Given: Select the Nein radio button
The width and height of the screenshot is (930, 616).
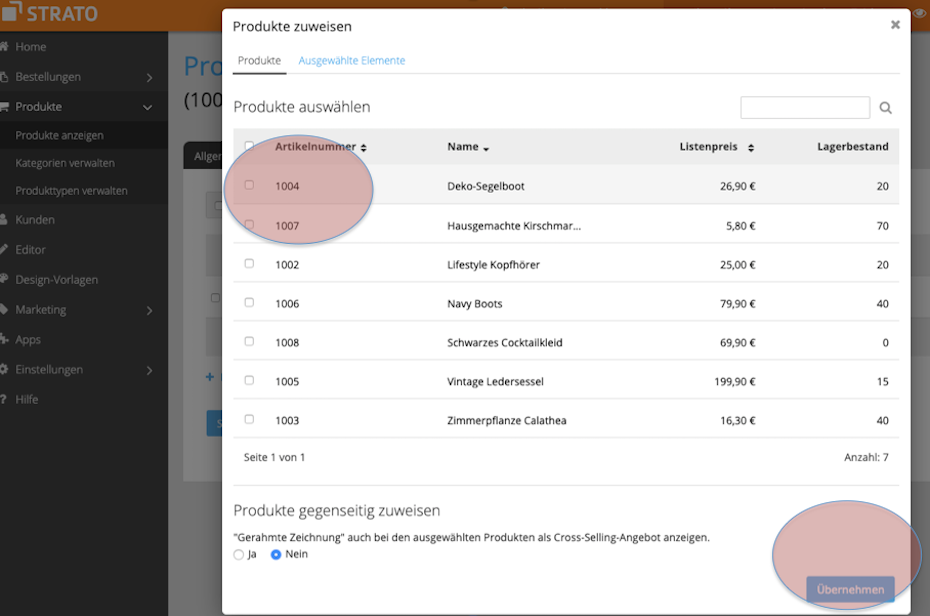Looking at the screenshot, I should point(276,554).
